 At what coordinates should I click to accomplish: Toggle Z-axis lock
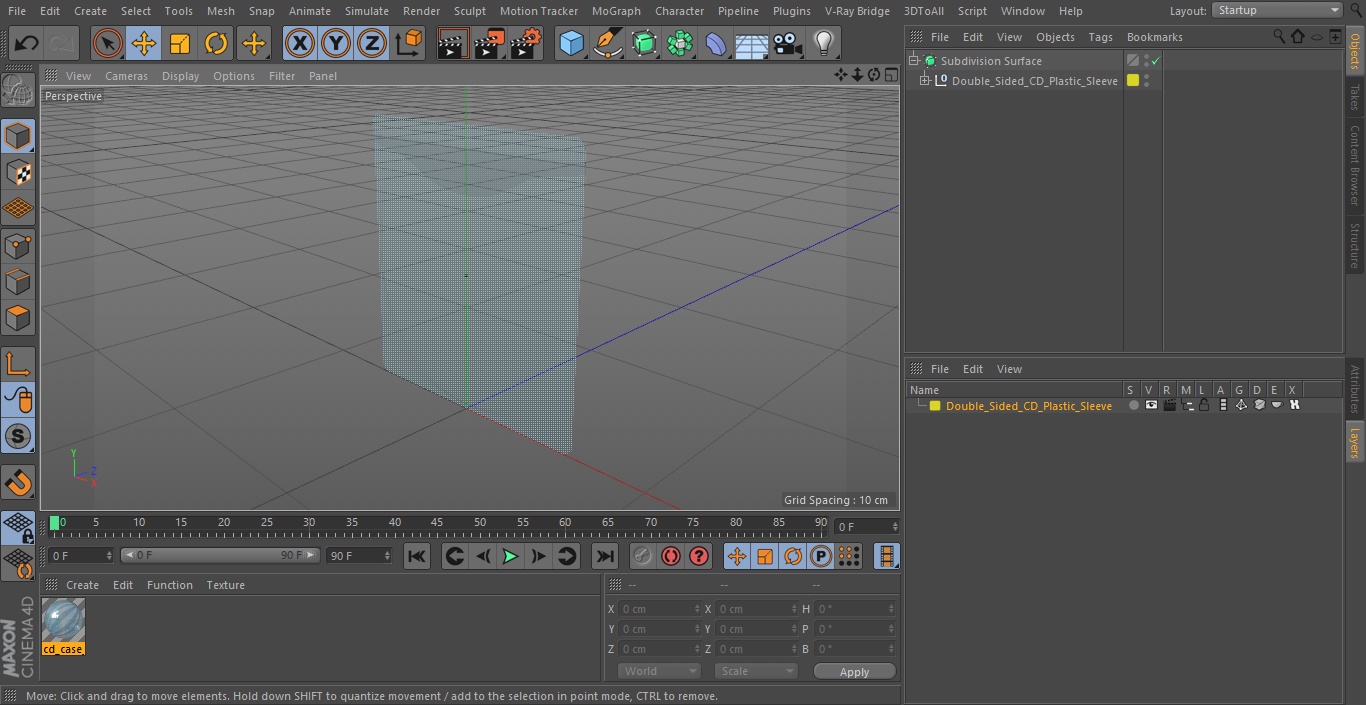pyautogui.click(x=372, y=43)
